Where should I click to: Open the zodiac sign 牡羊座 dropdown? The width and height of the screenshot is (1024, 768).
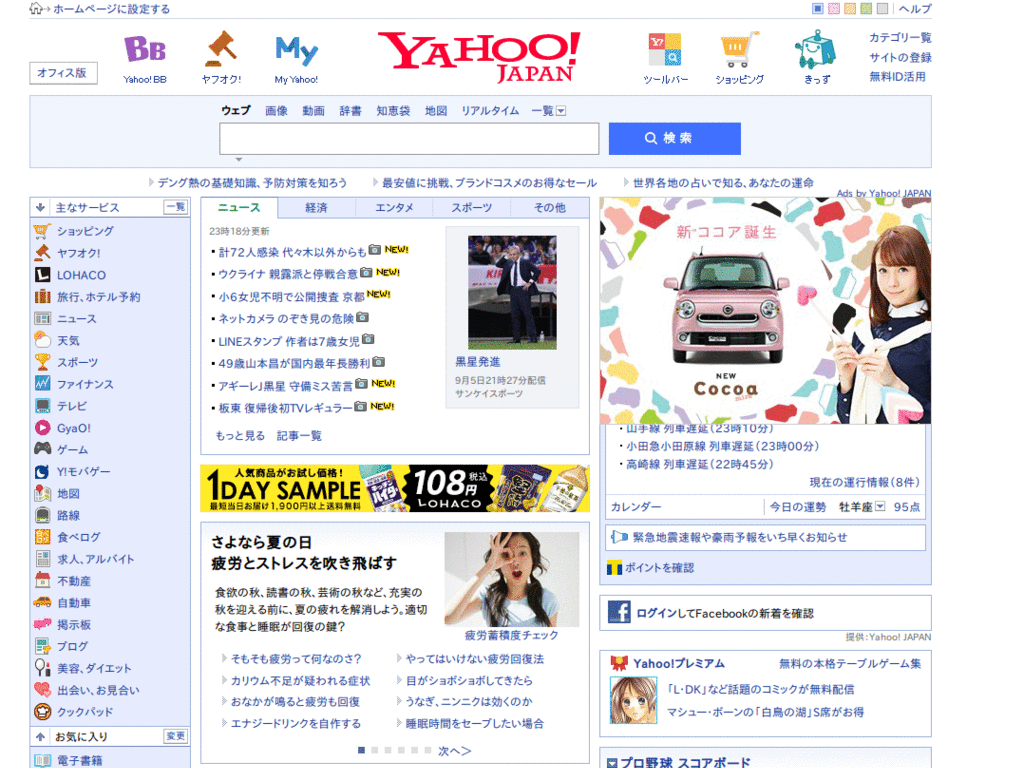pos(880,506)
